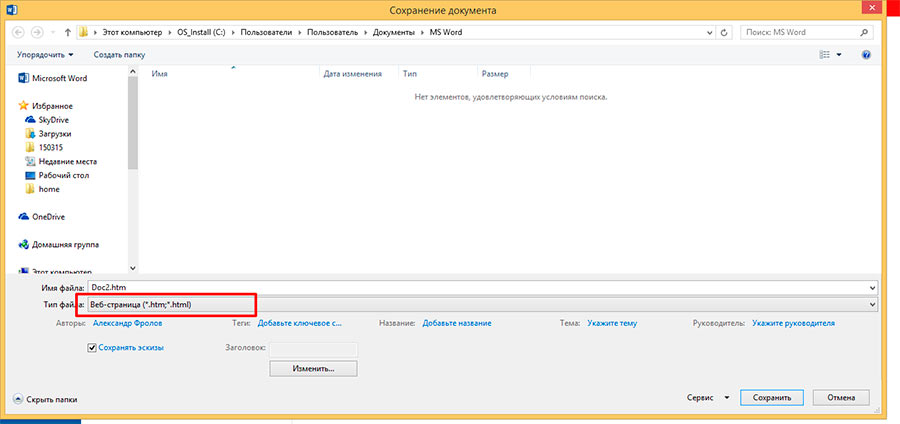Screen dimensions: 900x424
Task: Click the Имя файла field with Doc2.htm
Action: 478,287
